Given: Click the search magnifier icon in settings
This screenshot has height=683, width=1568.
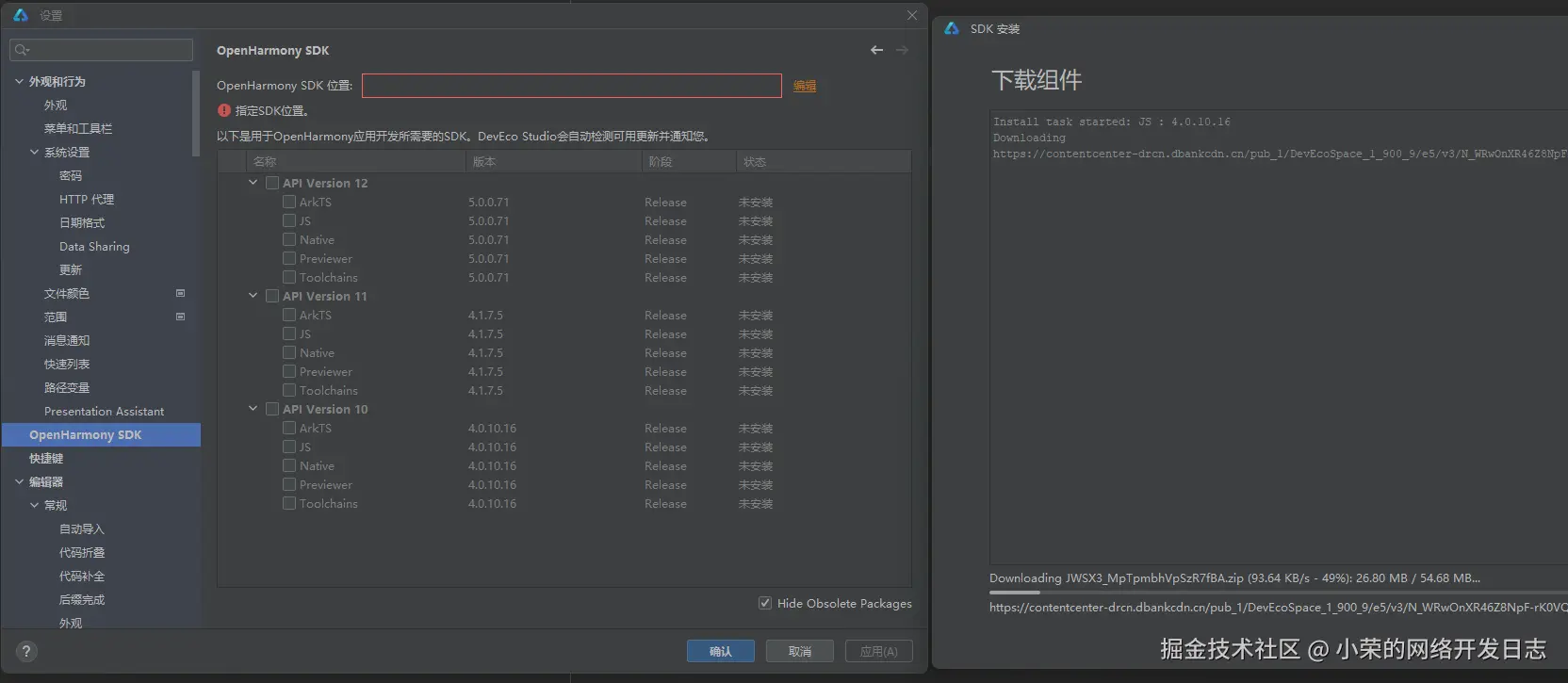Looking at the screenshot, I should pos(22,50).
